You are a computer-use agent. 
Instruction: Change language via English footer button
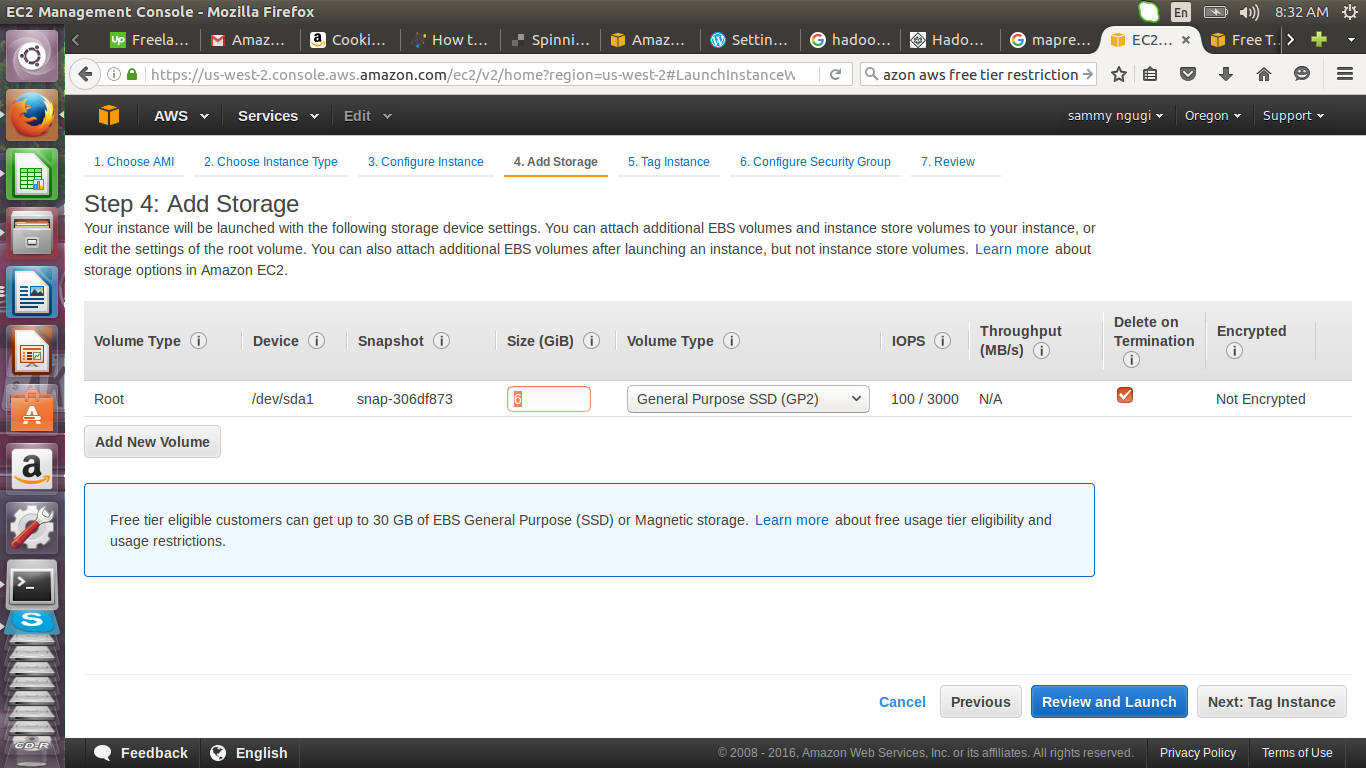(250, 753)
